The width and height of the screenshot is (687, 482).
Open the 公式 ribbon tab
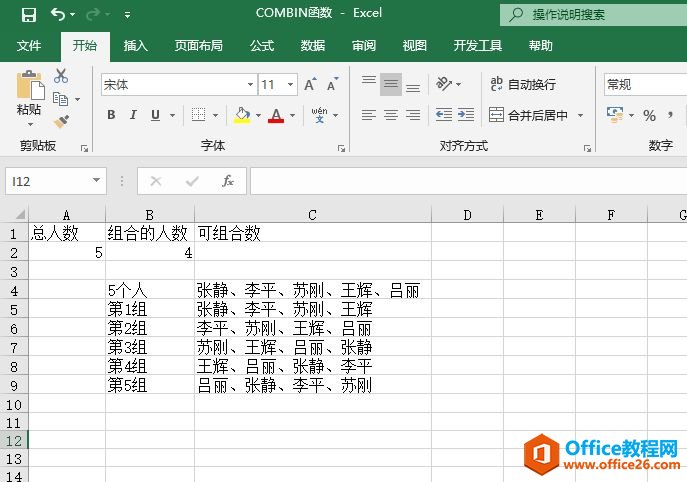click(262, 46)
